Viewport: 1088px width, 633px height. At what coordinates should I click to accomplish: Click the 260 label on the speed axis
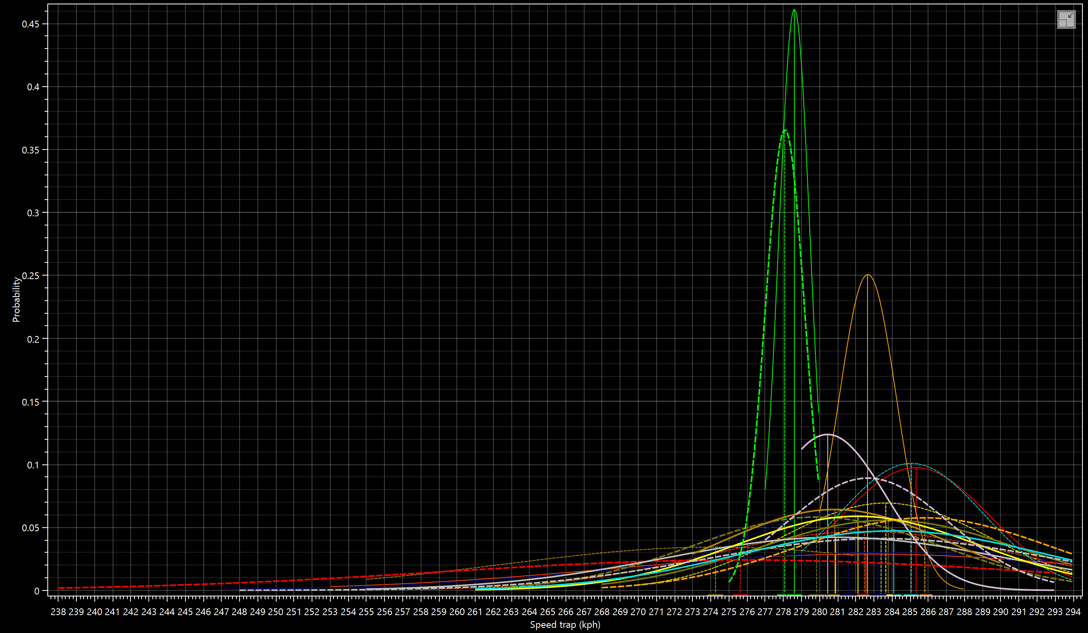(x=457, y=611)
